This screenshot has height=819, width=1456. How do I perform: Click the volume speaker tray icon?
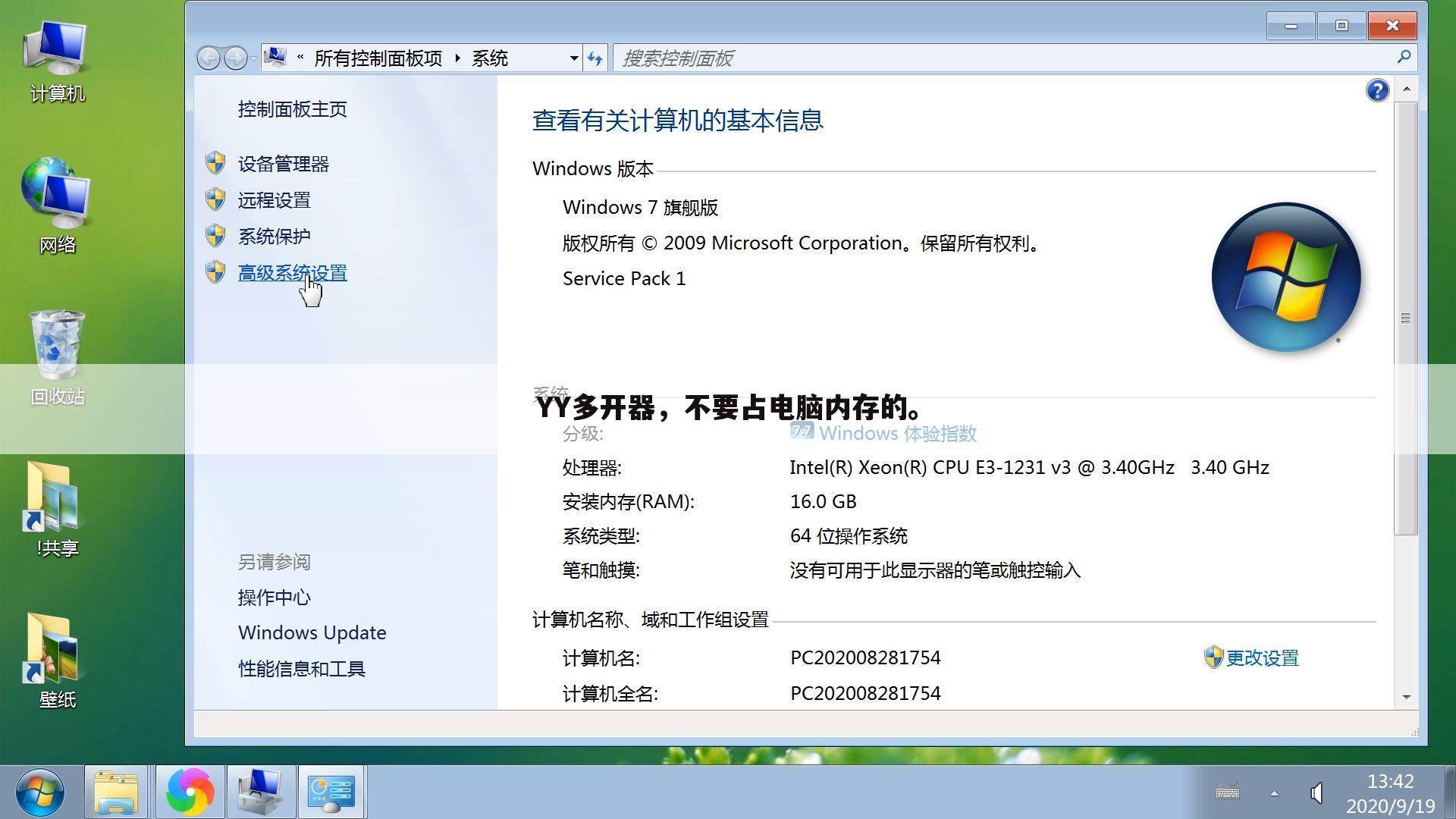(1317, 793)
